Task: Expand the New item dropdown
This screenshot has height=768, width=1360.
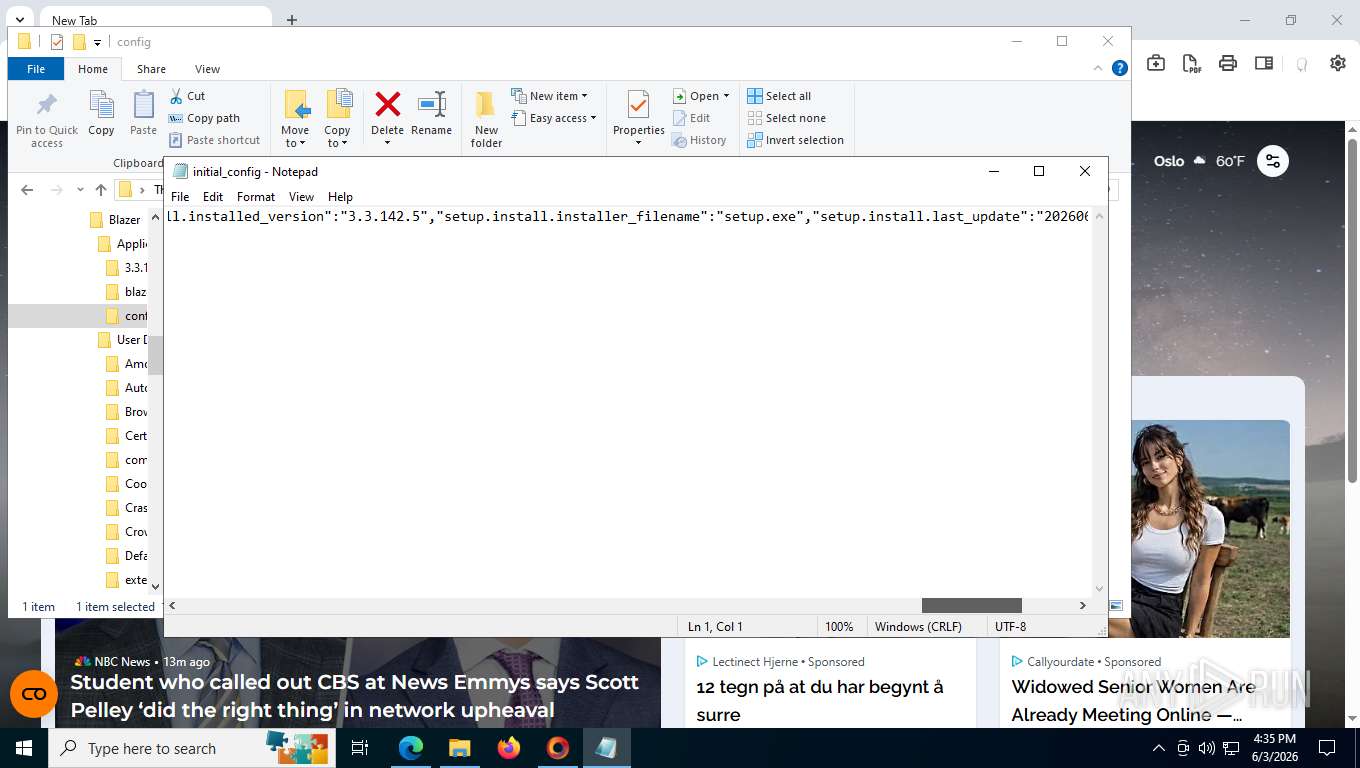Action: [549, 96]
